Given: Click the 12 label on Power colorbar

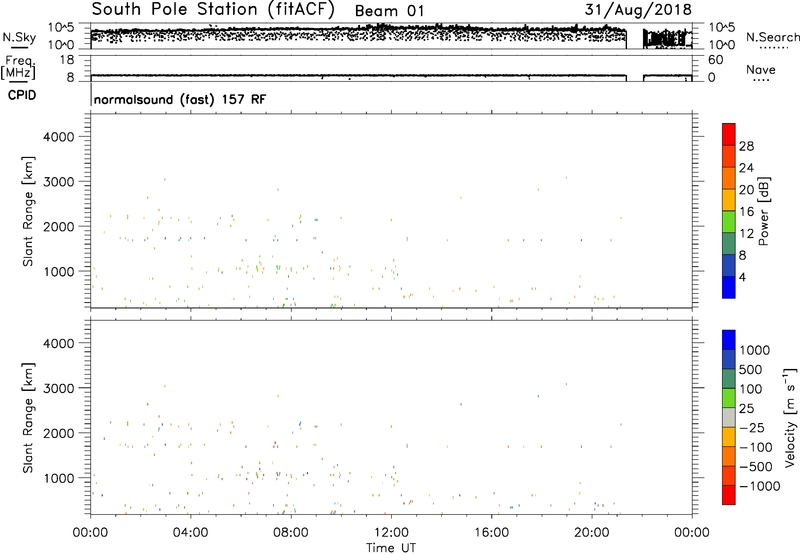Looking at the screenshot, I should coord(746,234).
